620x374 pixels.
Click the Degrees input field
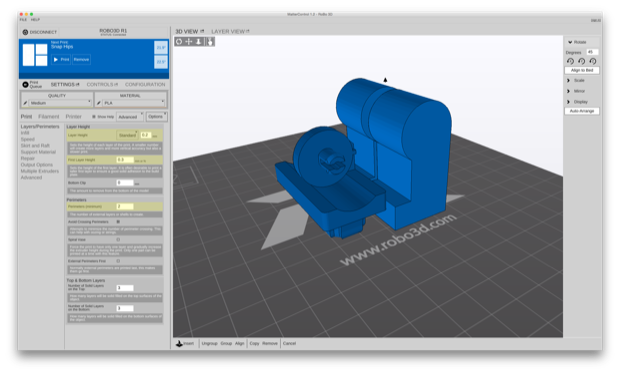(x=592, y=52)
